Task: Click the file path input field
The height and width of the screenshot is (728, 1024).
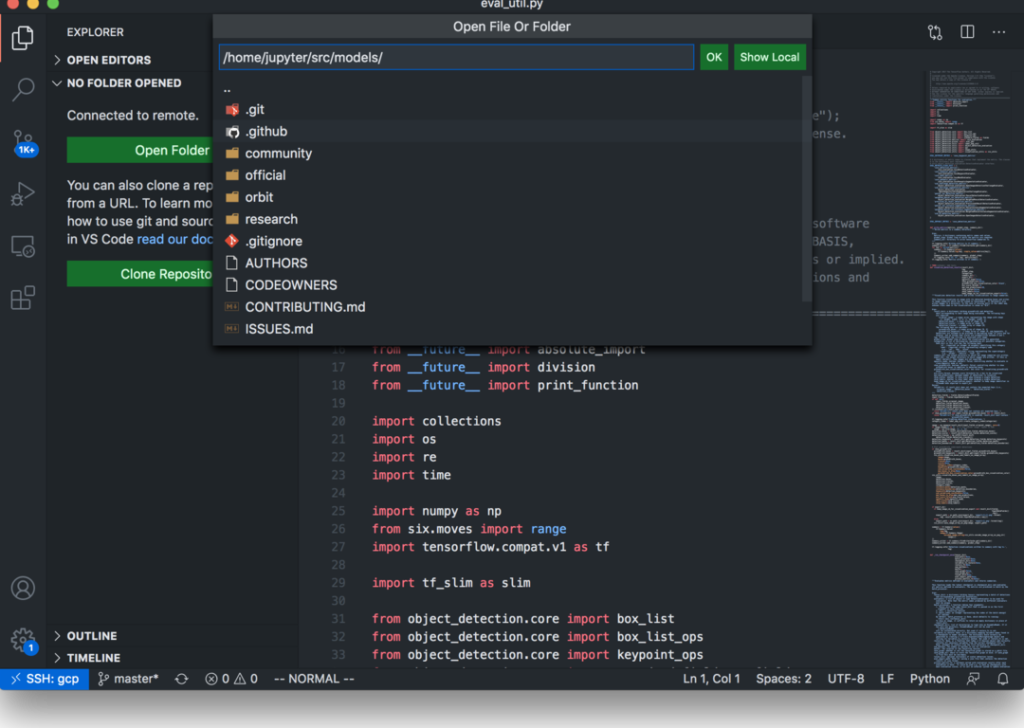Action: (456, 57)
